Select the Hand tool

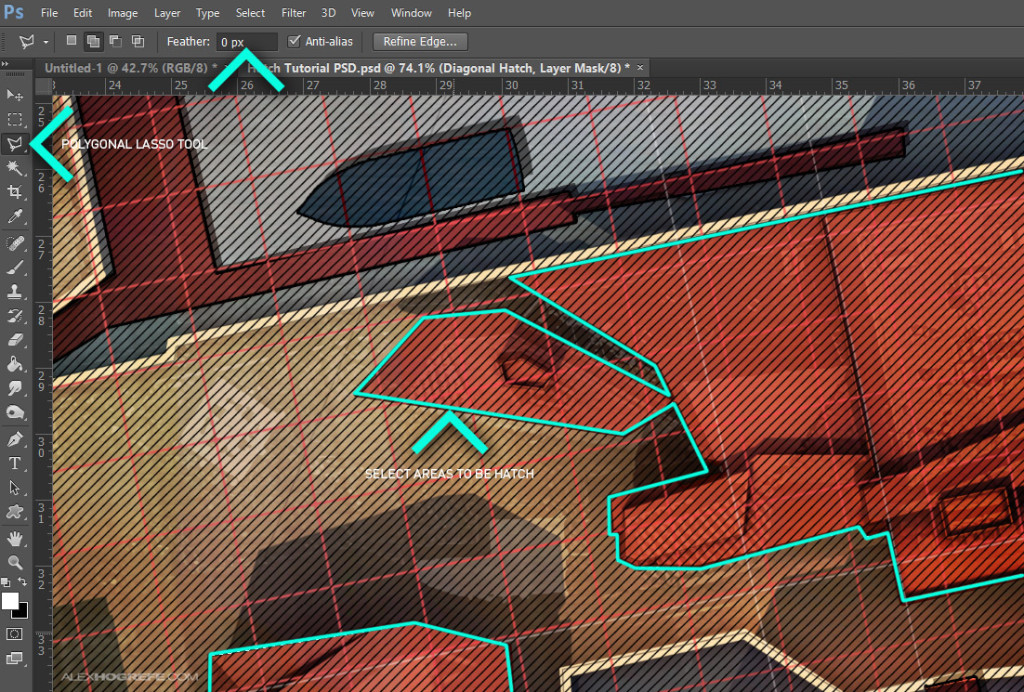click(14, 539)
